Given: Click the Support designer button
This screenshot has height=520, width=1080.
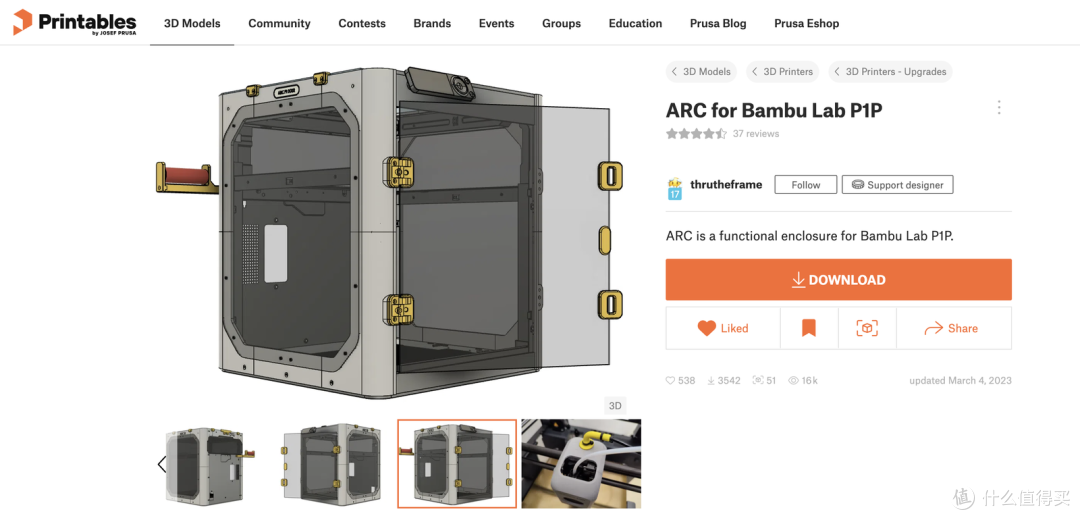Looking at the screenshot, I should tap(897, 185).
